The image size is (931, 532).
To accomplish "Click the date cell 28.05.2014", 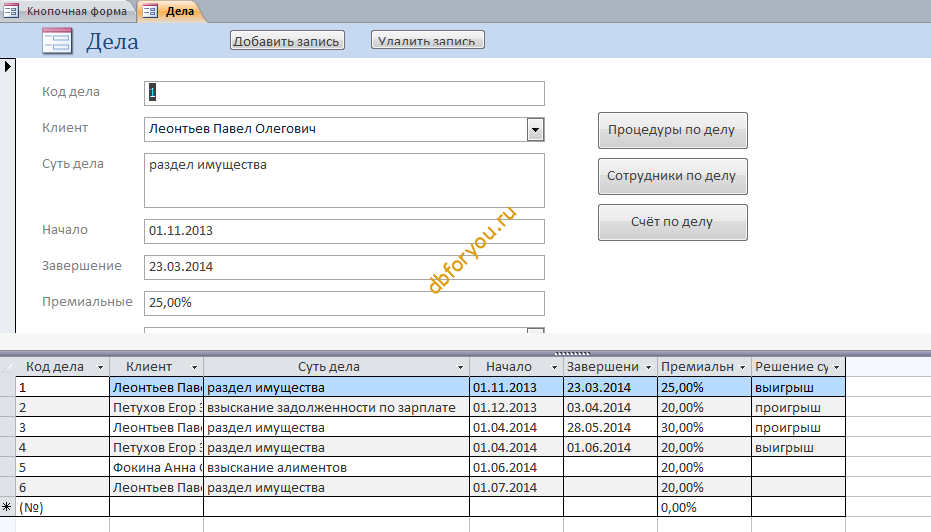I will (x=610, y=428).
